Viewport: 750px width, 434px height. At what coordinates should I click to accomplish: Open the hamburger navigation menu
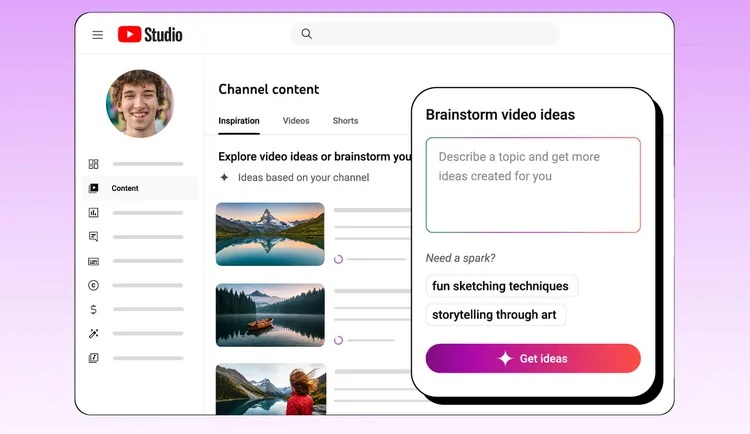click(x=98, y=35)
